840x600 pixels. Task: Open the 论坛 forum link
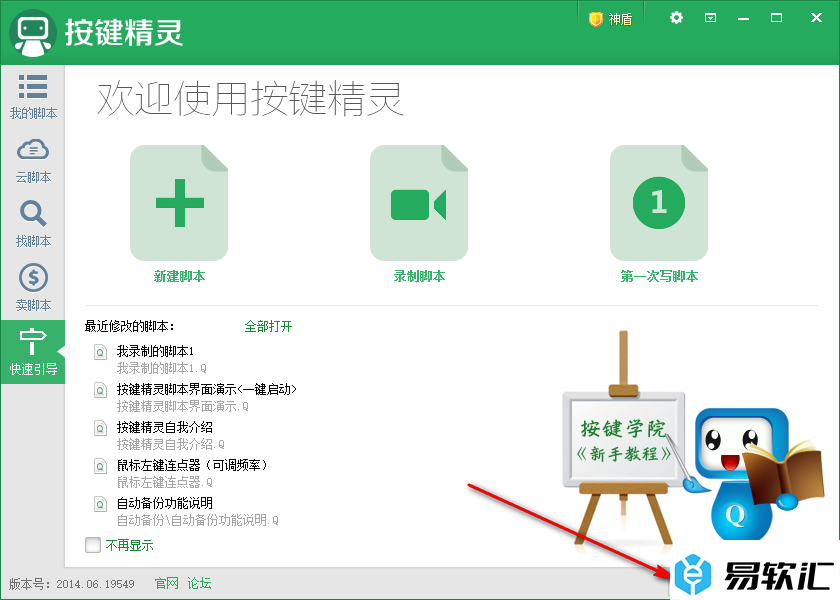(199, 583)
